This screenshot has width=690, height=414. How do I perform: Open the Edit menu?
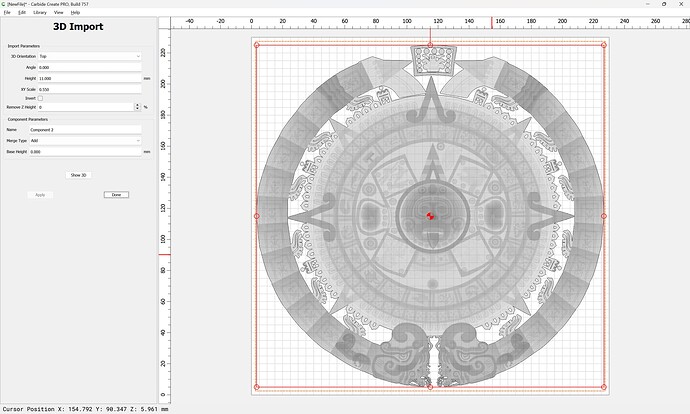click(22, 12)
